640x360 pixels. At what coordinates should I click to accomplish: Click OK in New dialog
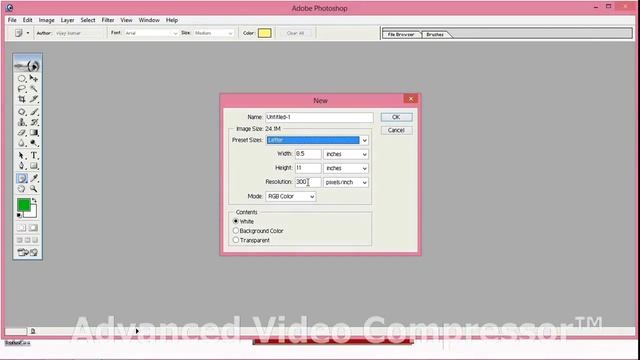point(396,117)
